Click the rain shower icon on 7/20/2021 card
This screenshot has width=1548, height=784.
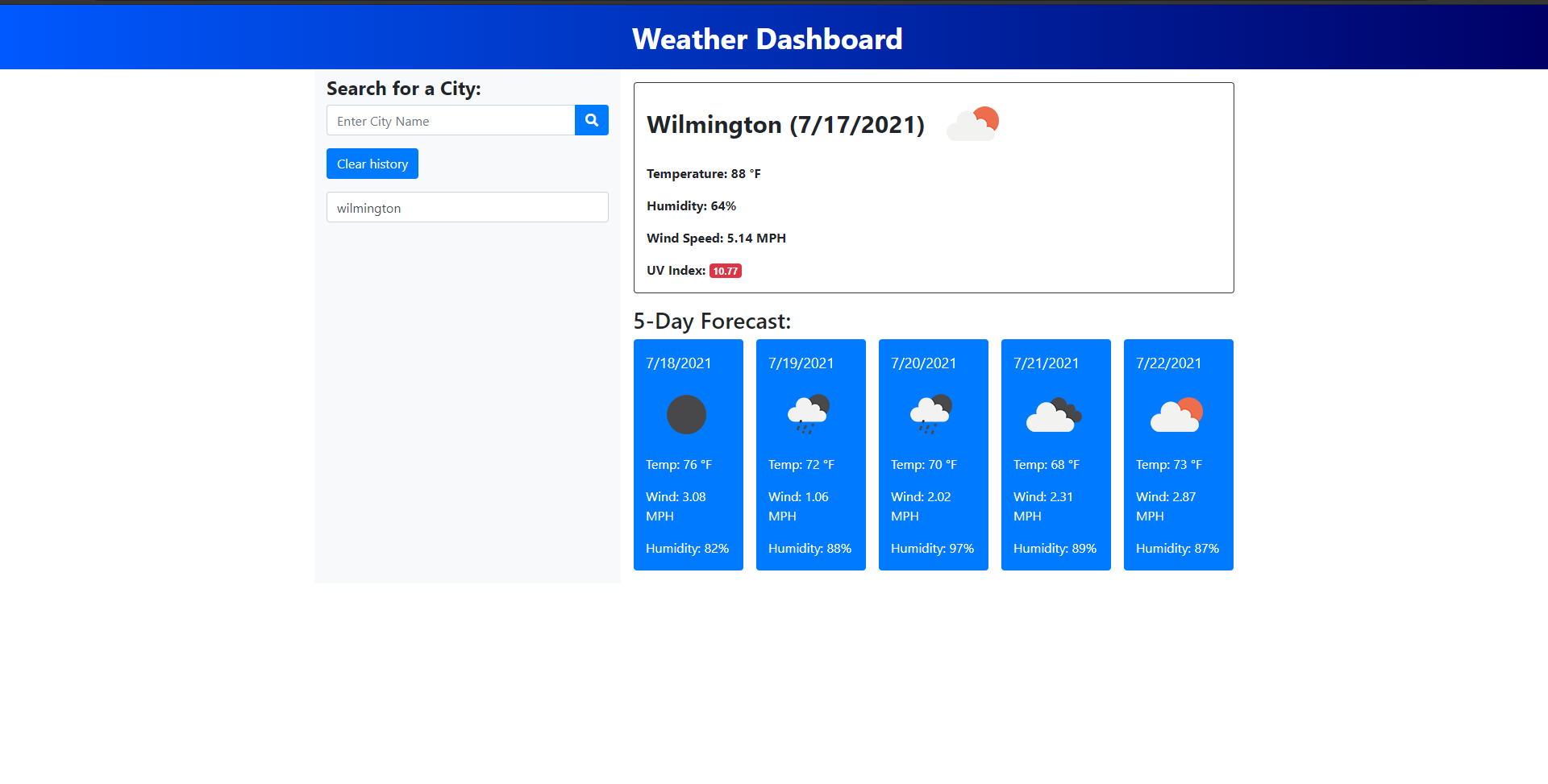[x=932, y=414]
